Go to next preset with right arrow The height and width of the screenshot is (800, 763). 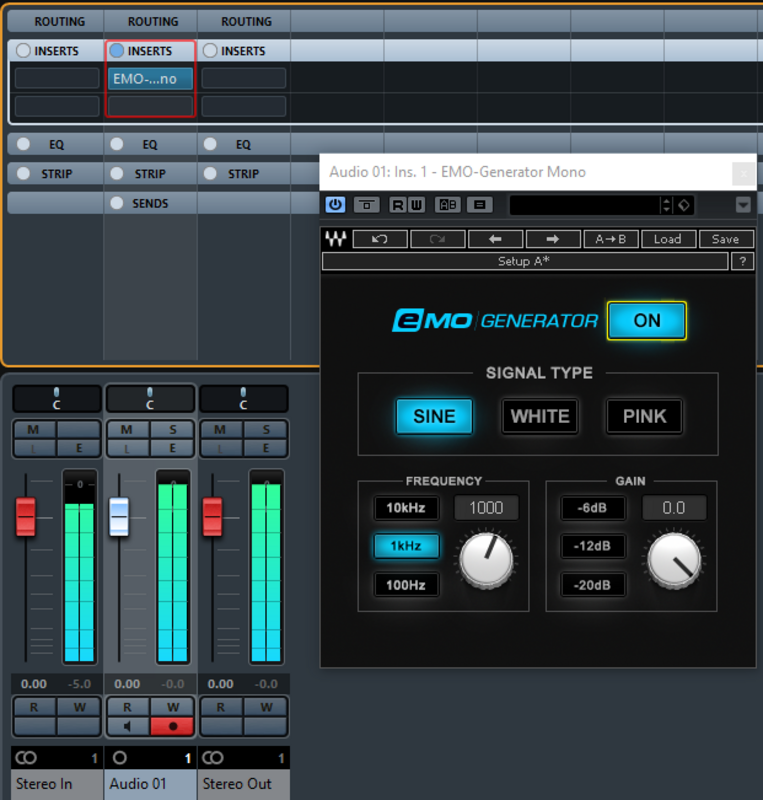(x=553, y=239)
